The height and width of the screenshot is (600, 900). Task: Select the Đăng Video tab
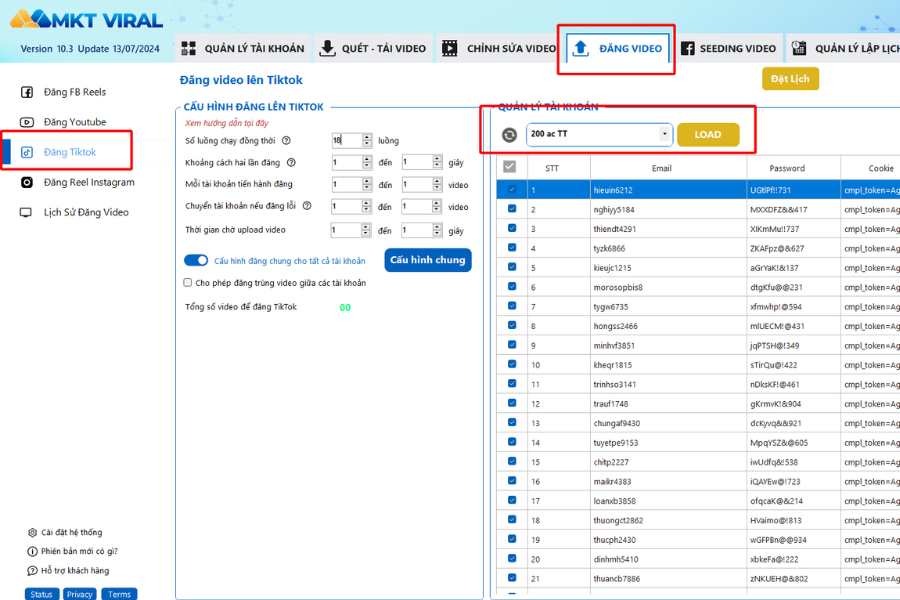(618, 48)
